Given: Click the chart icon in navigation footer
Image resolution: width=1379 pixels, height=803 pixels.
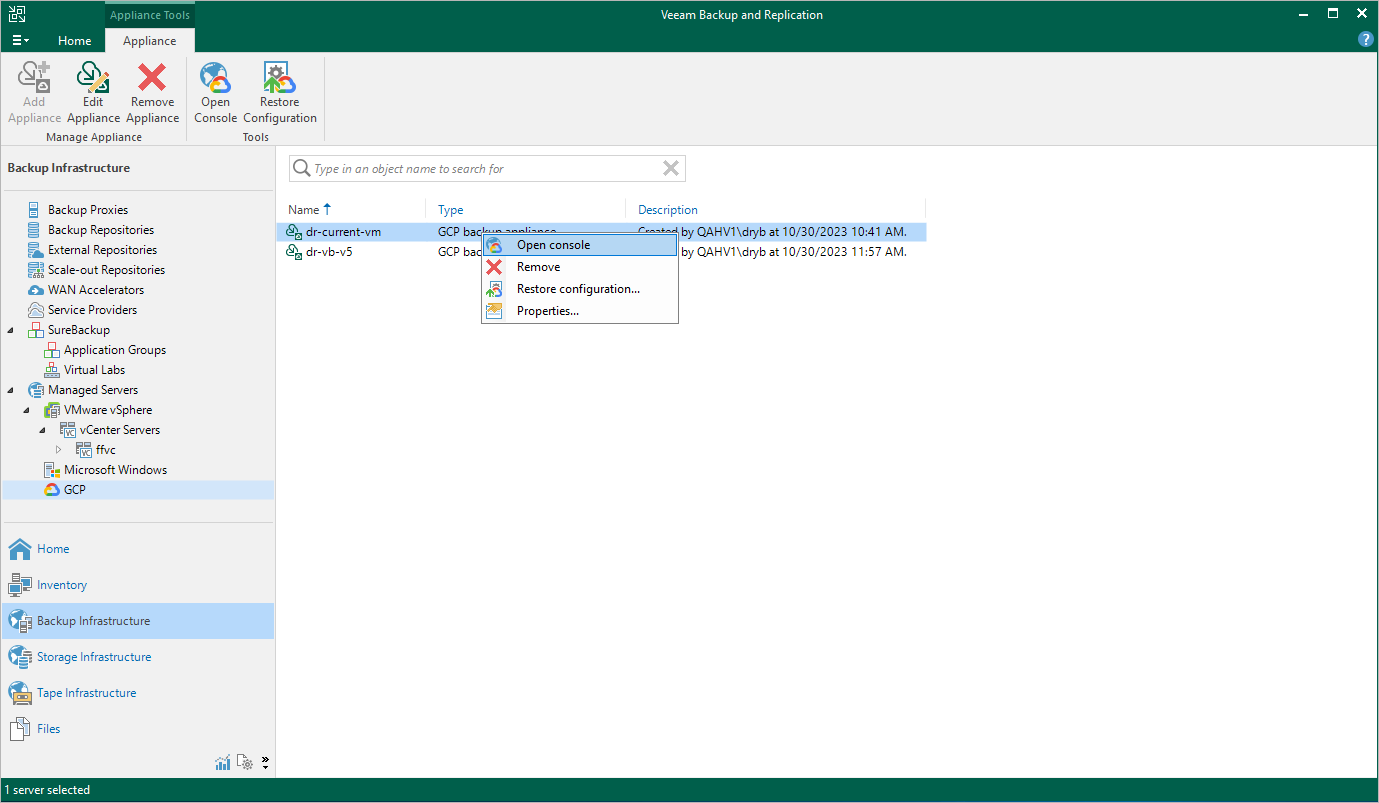Looking at the screenshot, I should coord(223,763).
